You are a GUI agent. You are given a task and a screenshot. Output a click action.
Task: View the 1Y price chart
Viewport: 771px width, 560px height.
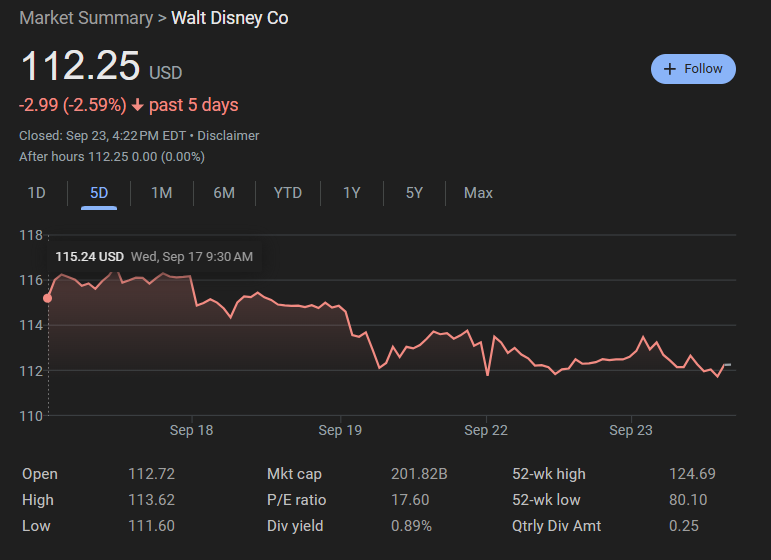pos(351,193)
